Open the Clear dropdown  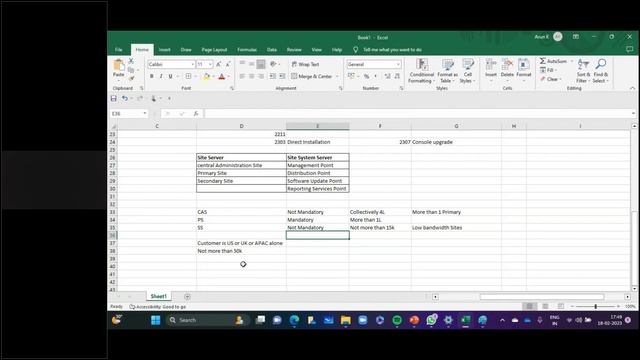tap(551, 79)
